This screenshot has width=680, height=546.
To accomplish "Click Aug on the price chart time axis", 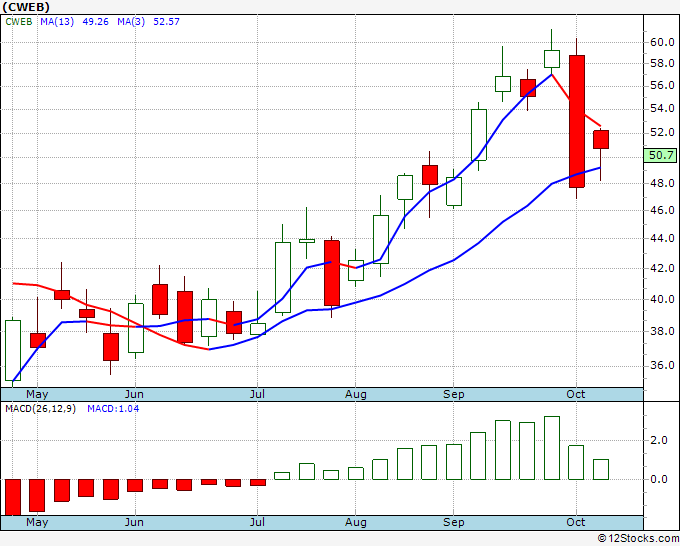I will [356, 395].
